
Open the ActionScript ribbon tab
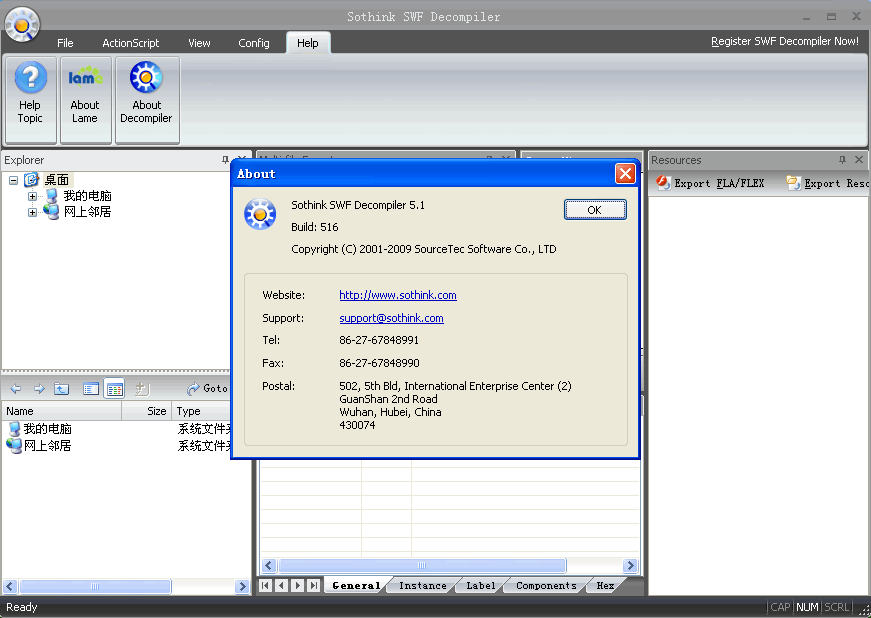pyautogui.click(x=131, y=43)
